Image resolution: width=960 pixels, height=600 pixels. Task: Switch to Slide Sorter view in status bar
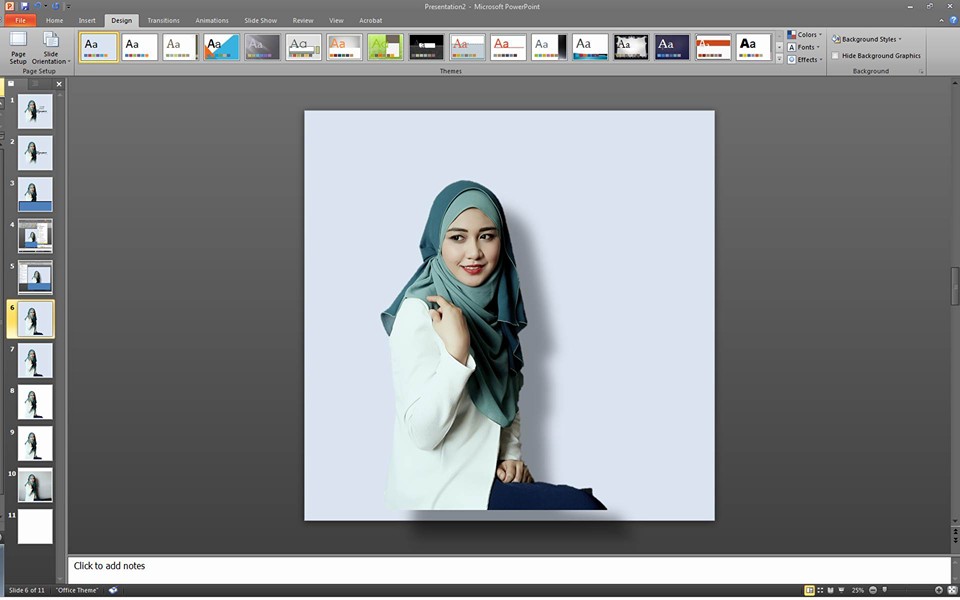[x=820, y=590]
